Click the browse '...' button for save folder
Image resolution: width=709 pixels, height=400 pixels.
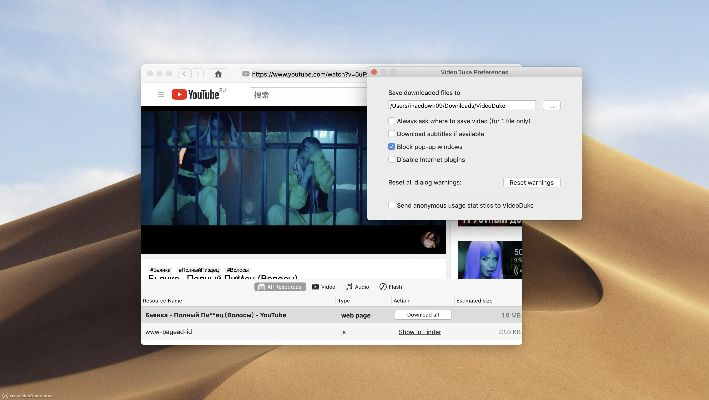551,105
